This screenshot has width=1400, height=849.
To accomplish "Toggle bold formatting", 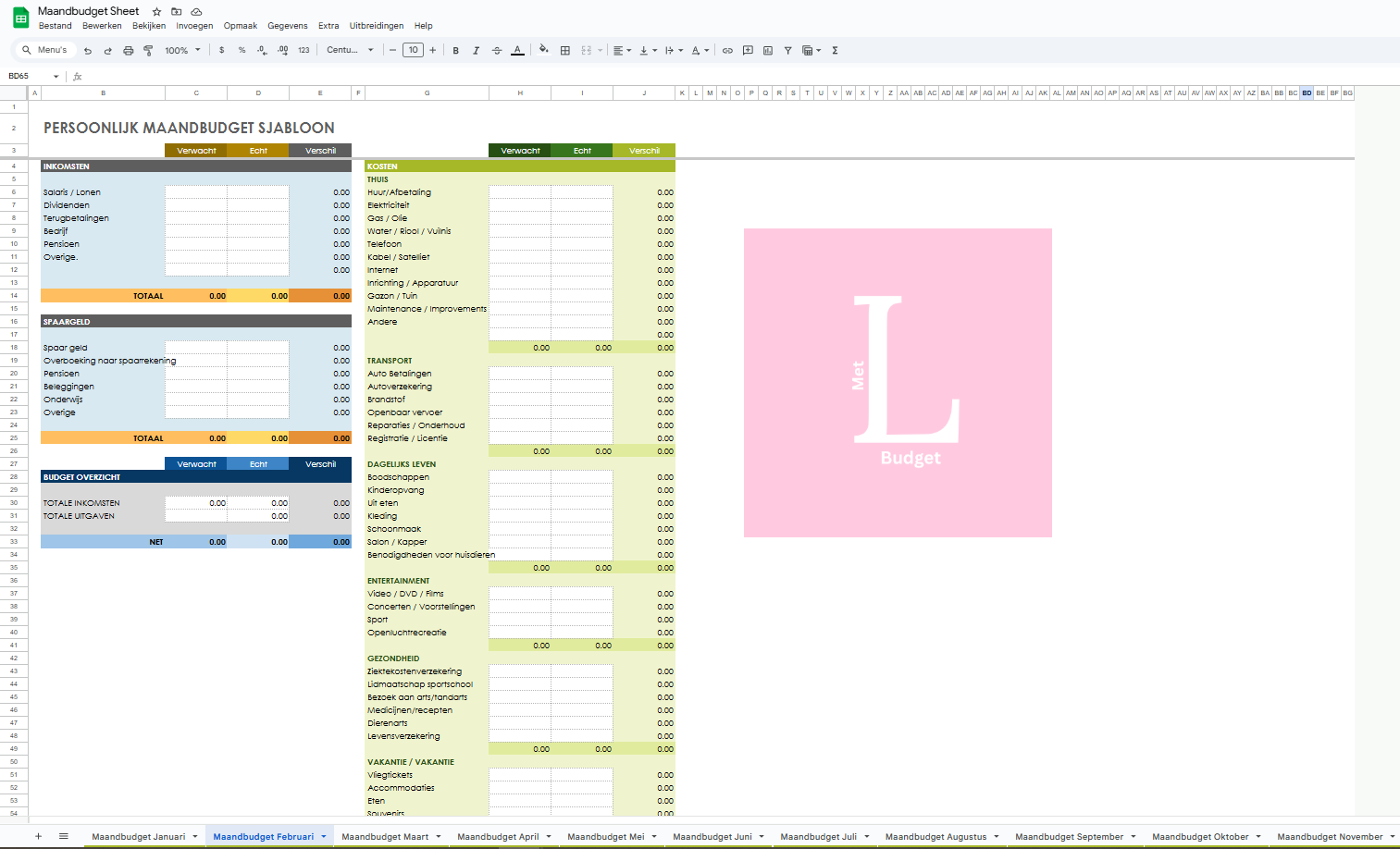I will coord(456,51).
